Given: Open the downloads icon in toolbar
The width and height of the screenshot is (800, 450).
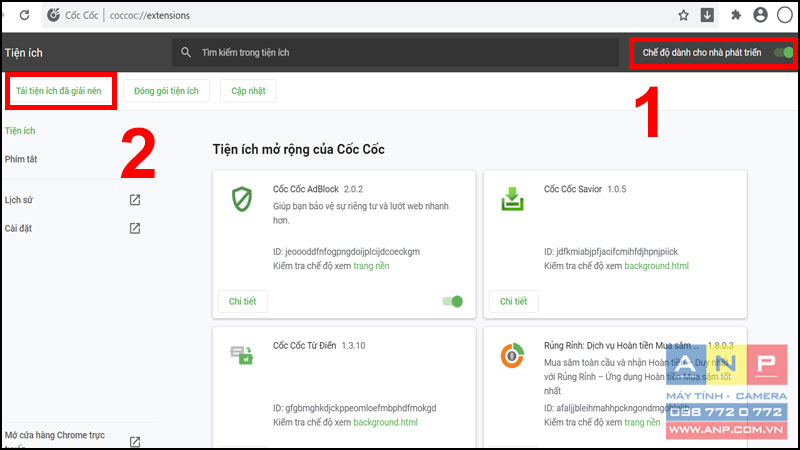Looking at the screenshot, I should [707, 15].
